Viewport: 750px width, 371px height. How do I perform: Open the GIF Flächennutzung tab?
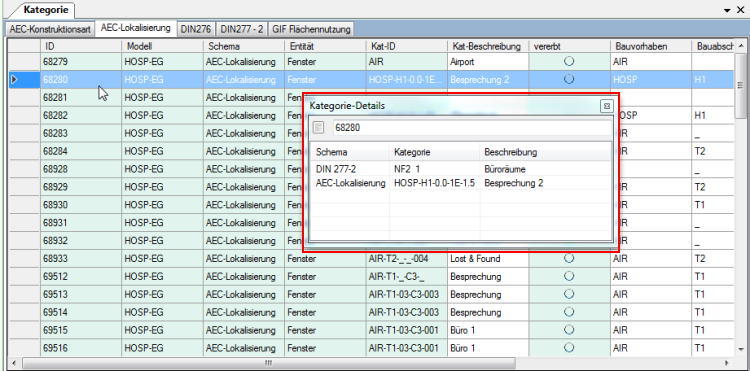tap(311, 29)
